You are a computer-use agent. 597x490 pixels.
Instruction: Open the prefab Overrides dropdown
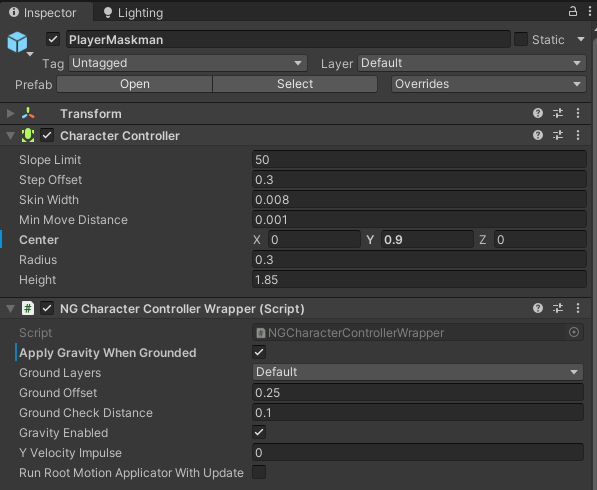(488, 84)
